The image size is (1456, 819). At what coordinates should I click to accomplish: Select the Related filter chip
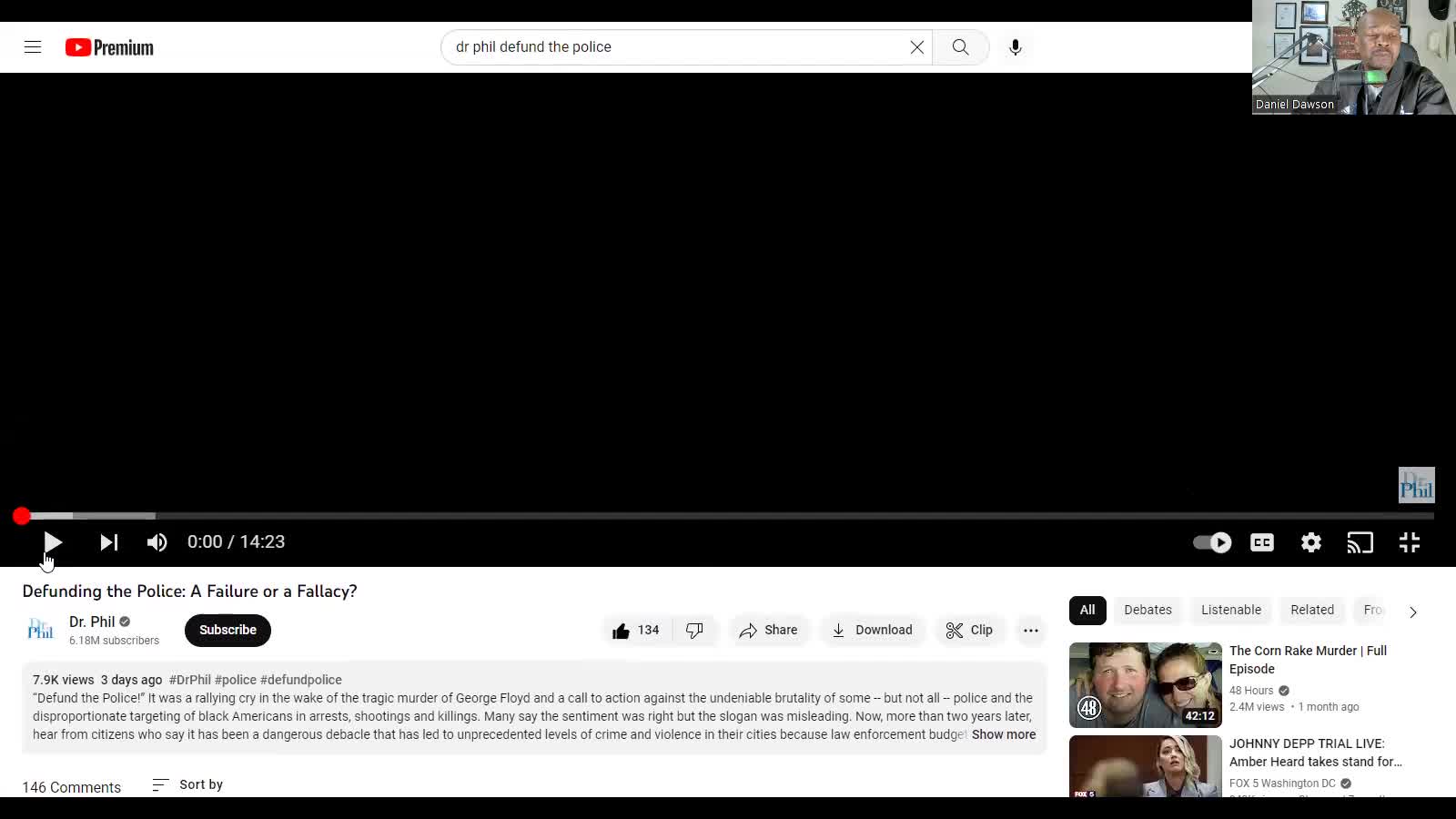(1312, 610)
